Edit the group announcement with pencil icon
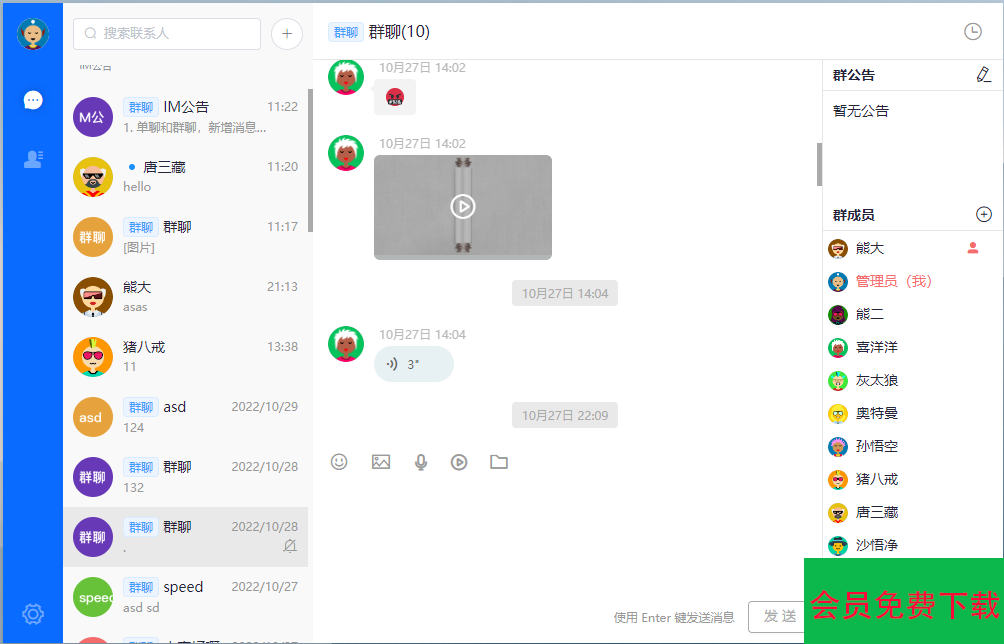The width and height of the screenshot is (1004, 644). pyautogui.click(x=983, y=75)
